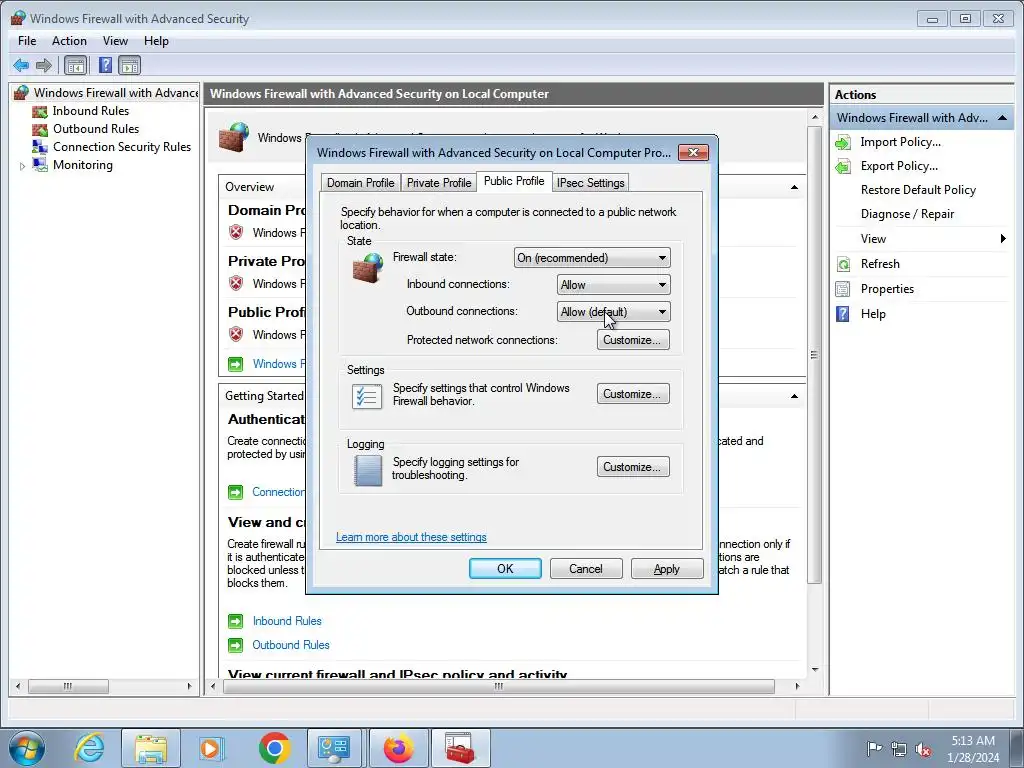Click Diagnose / Repair action
This screenshot has height=768, width=1024.
[907, 214]
